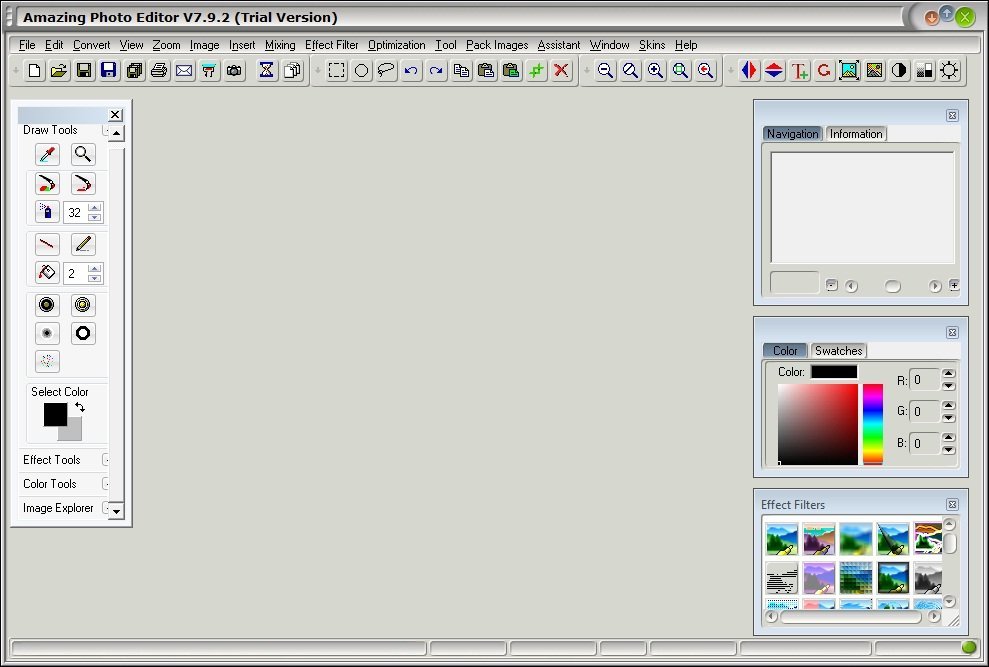Viewport: 989px width, 667px height.
Task: Switch to the Swatches tab
Action: (839, 350)
